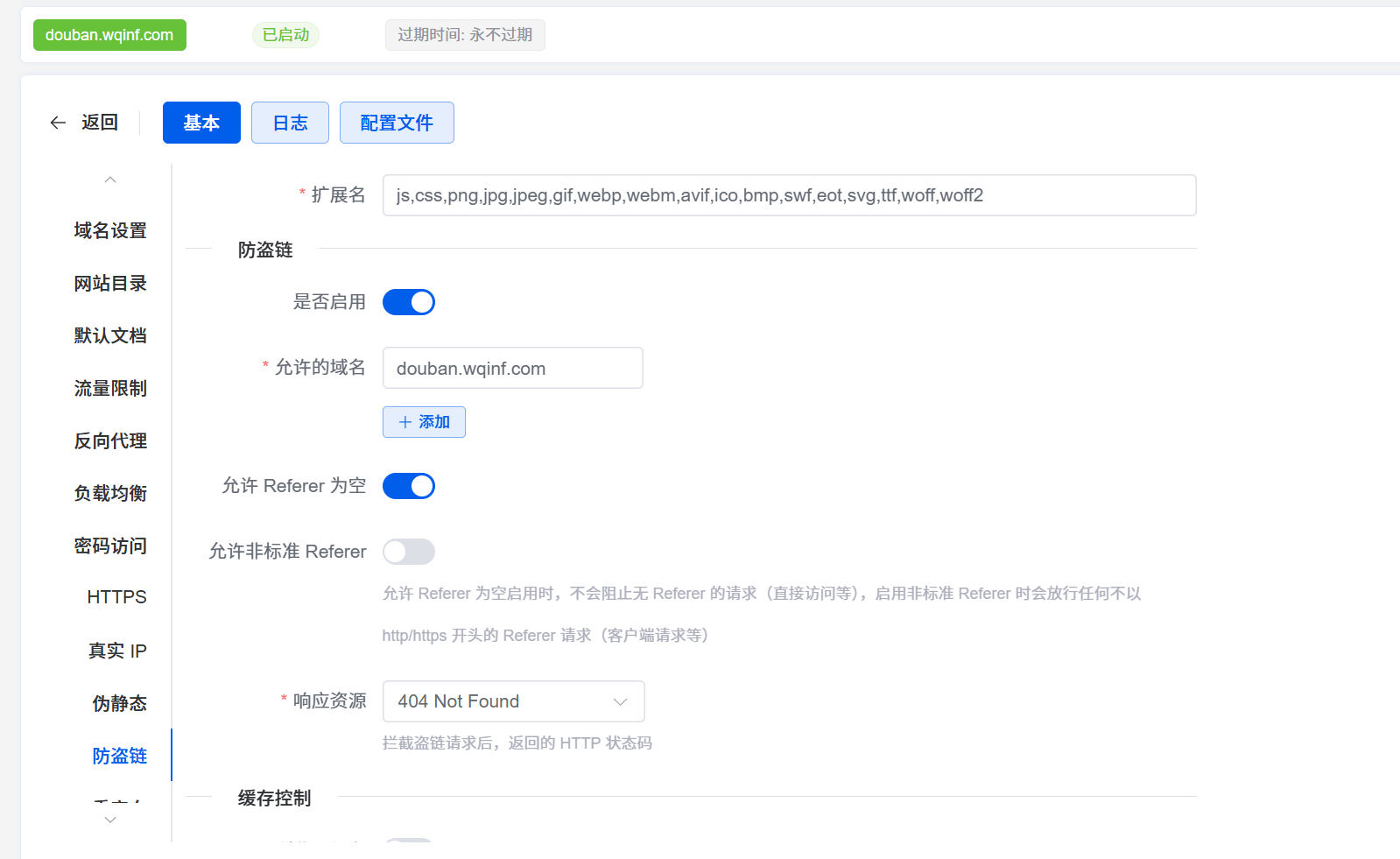Go to 反向代理 settings

click(x=110, y=440)
